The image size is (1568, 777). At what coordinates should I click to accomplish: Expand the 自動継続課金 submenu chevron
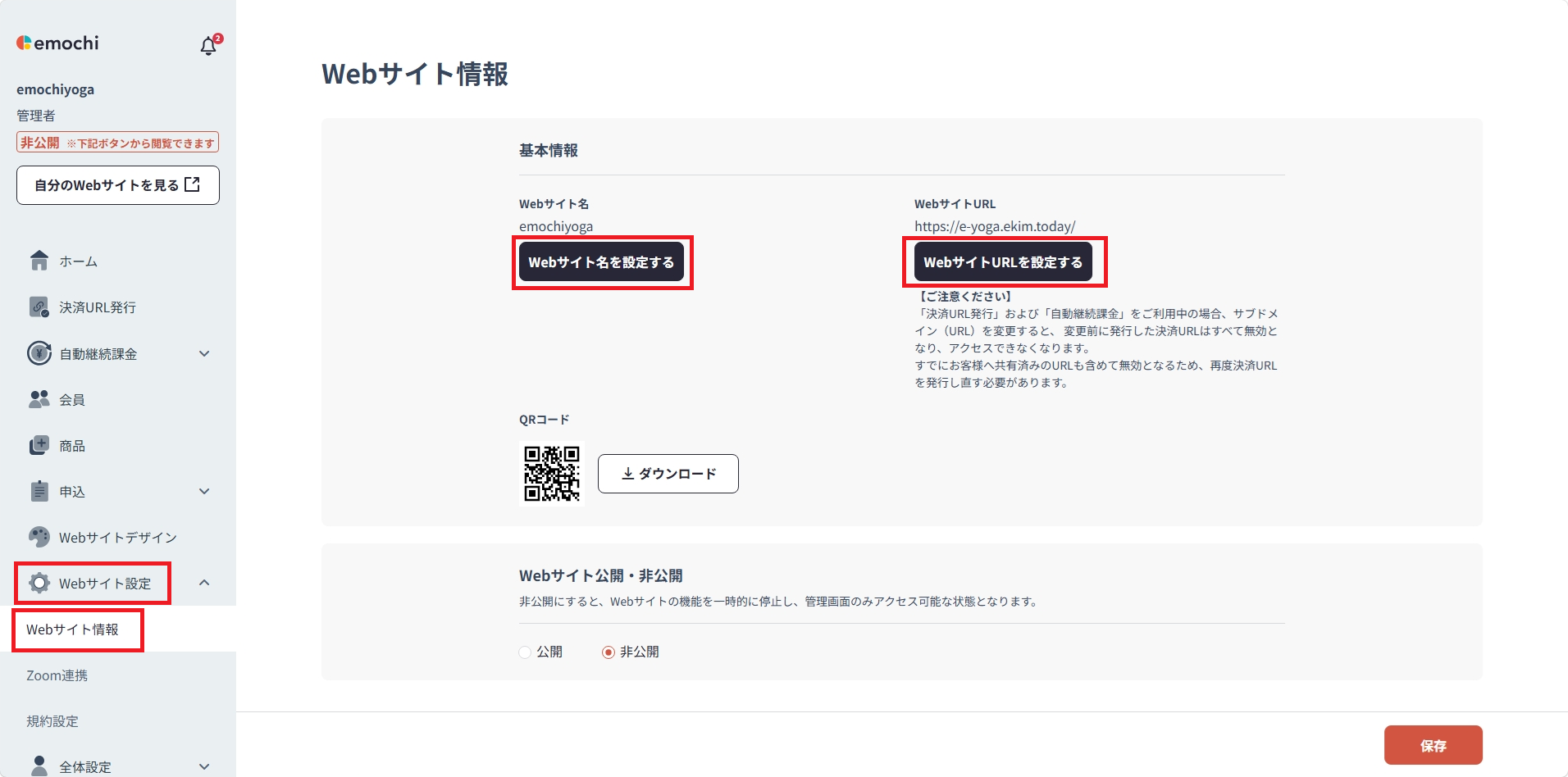coord(204,353)
